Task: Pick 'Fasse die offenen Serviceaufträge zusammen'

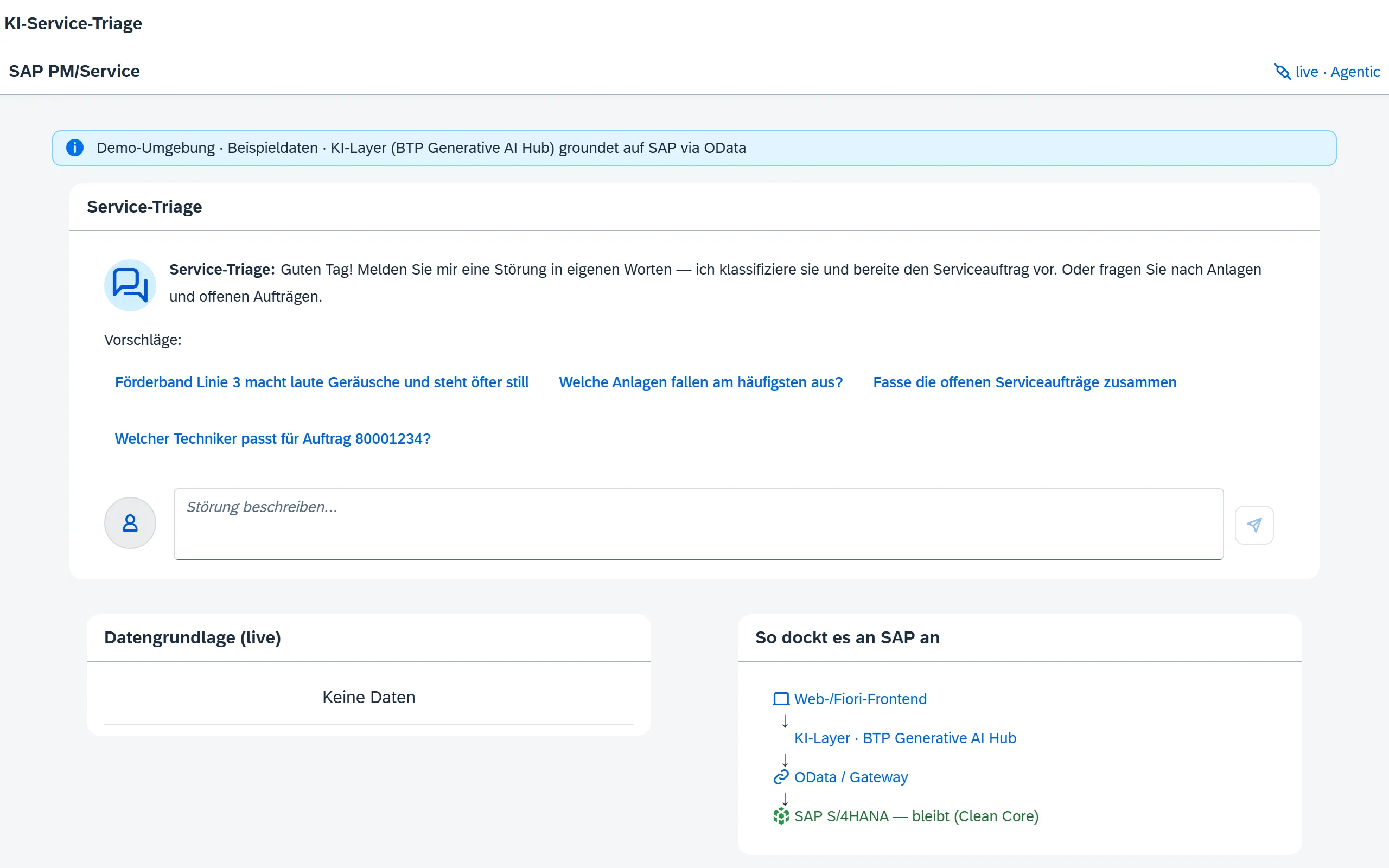Action: [x=1024, y=382]
